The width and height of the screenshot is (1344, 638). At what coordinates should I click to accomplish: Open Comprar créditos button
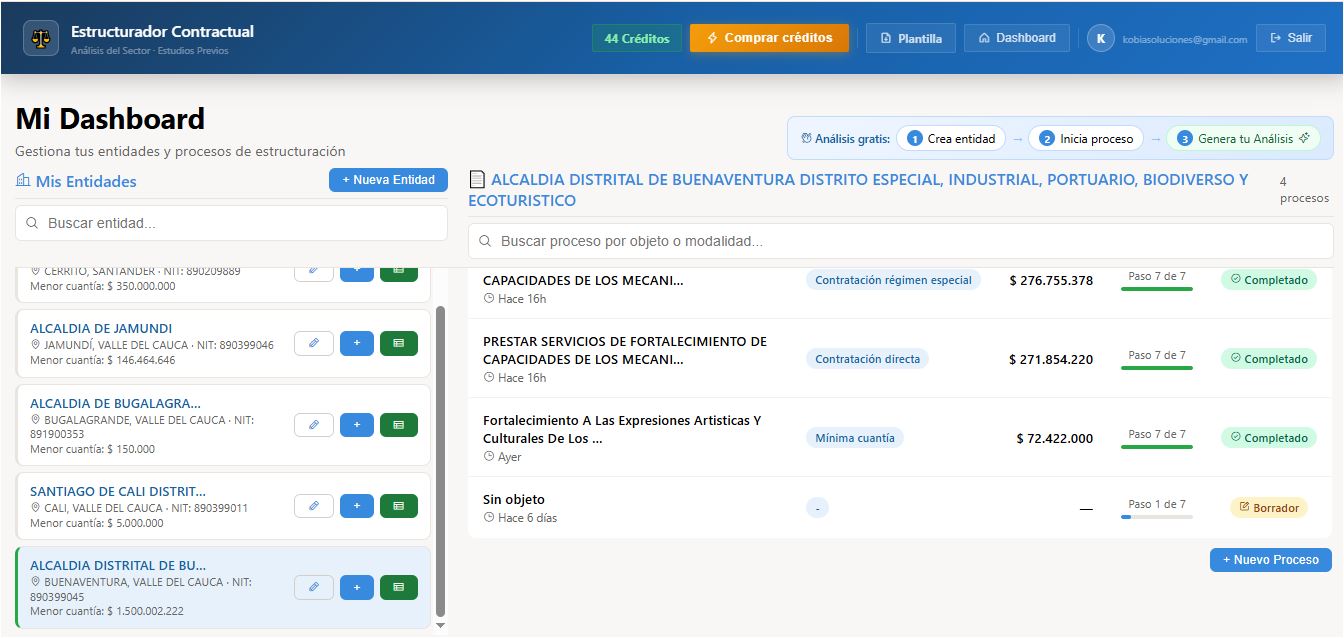pos(769,38)
